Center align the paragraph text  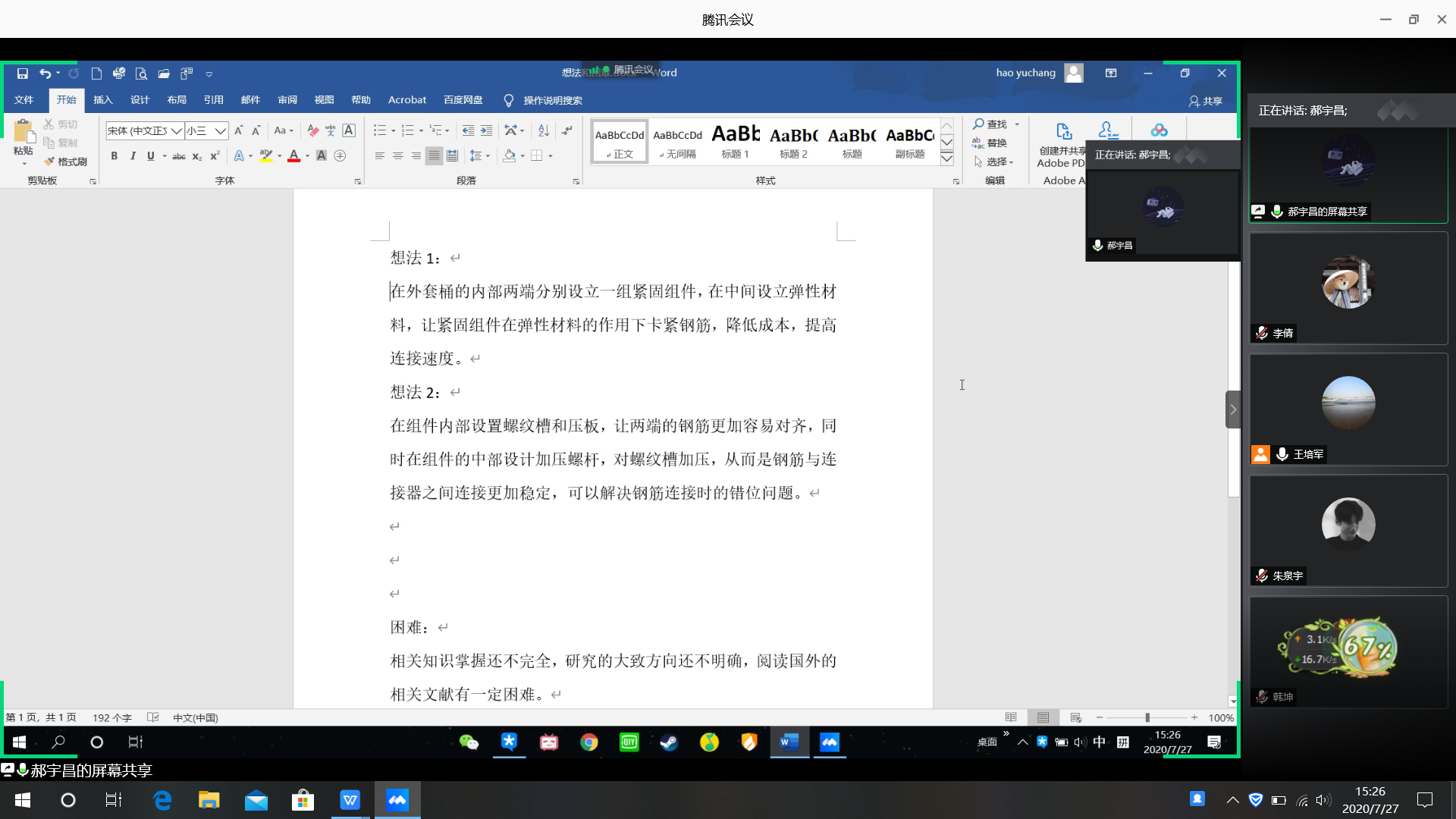(x=397, y=156)
